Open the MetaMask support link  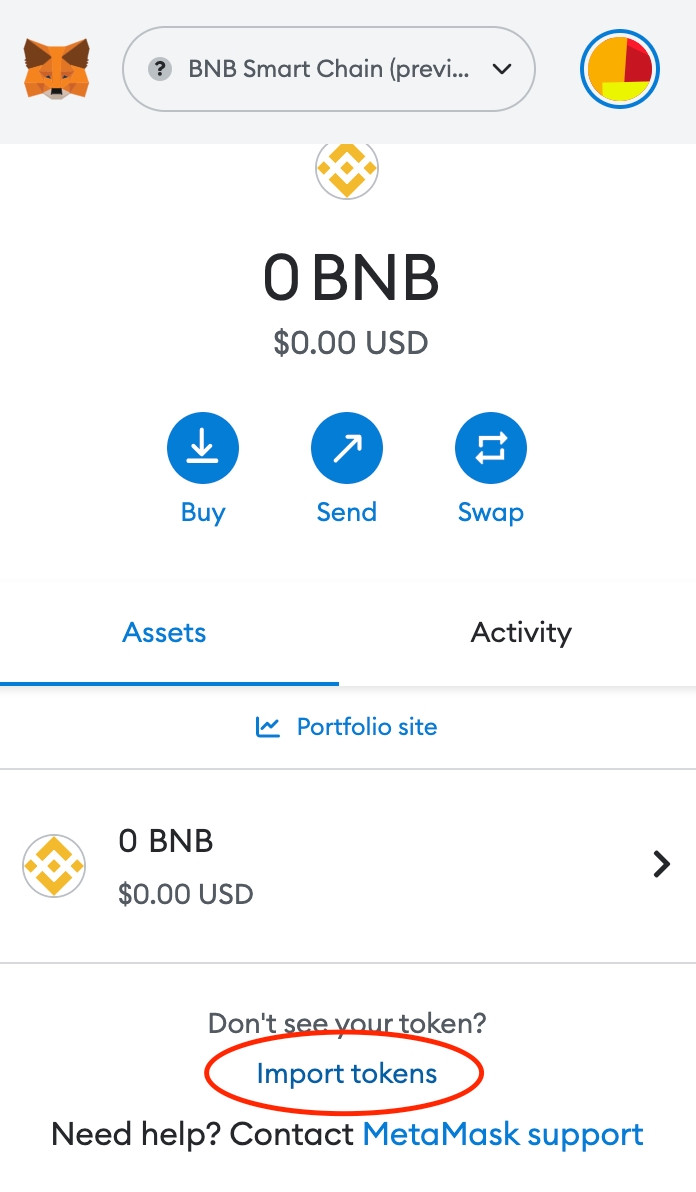click(x=503, y=1135)
